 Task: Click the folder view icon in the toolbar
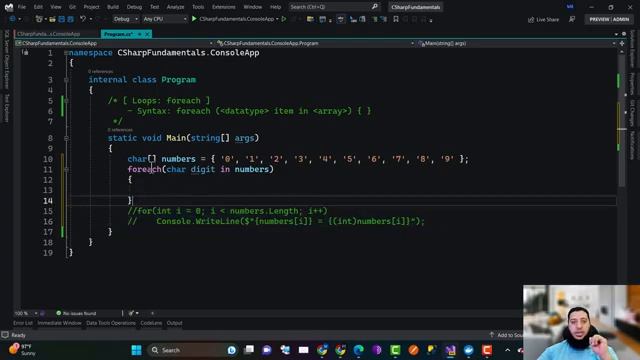(x=310, y=19)
